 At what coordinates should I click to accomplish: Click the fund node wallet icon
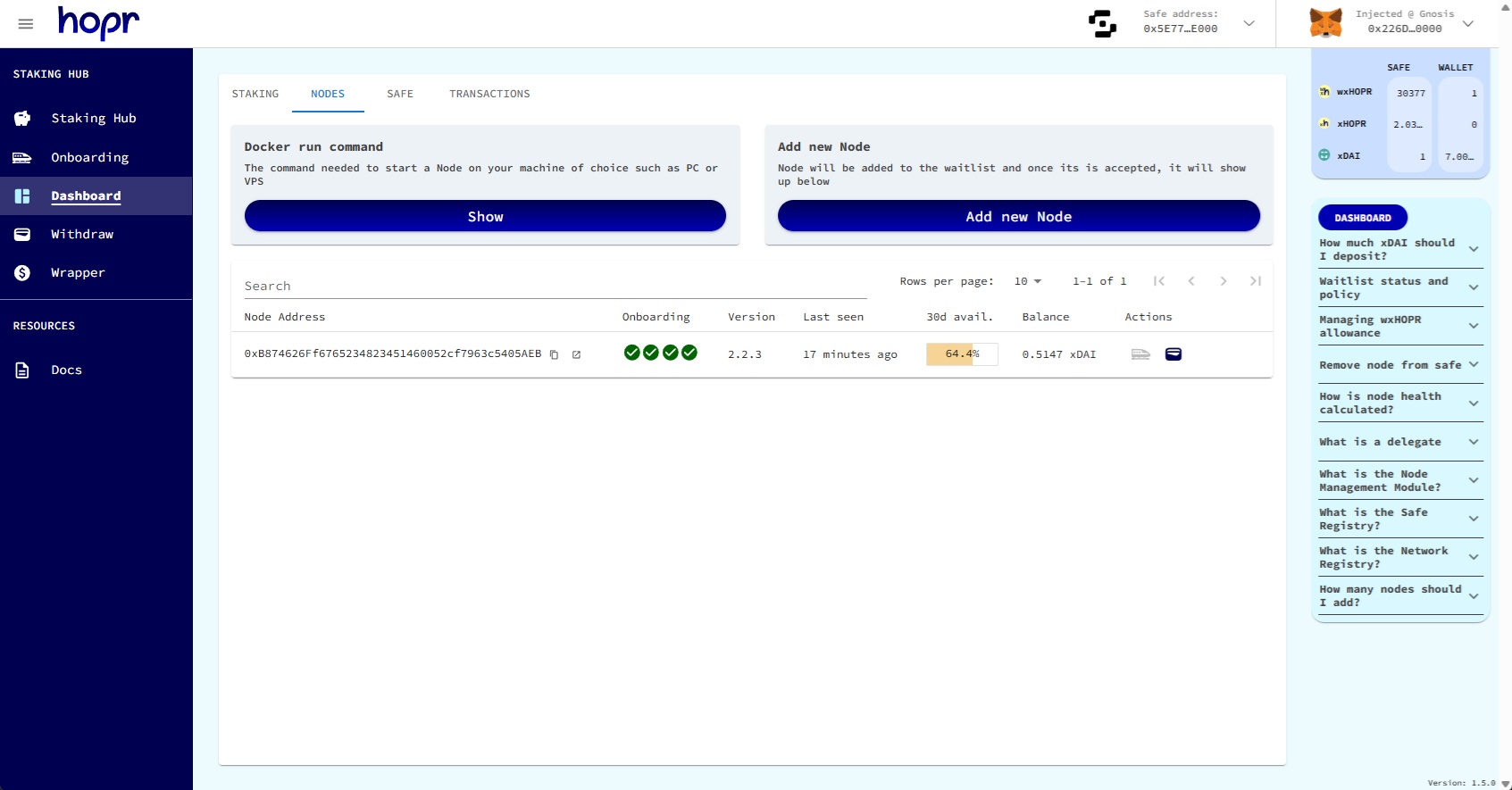tap(1174, 354)
